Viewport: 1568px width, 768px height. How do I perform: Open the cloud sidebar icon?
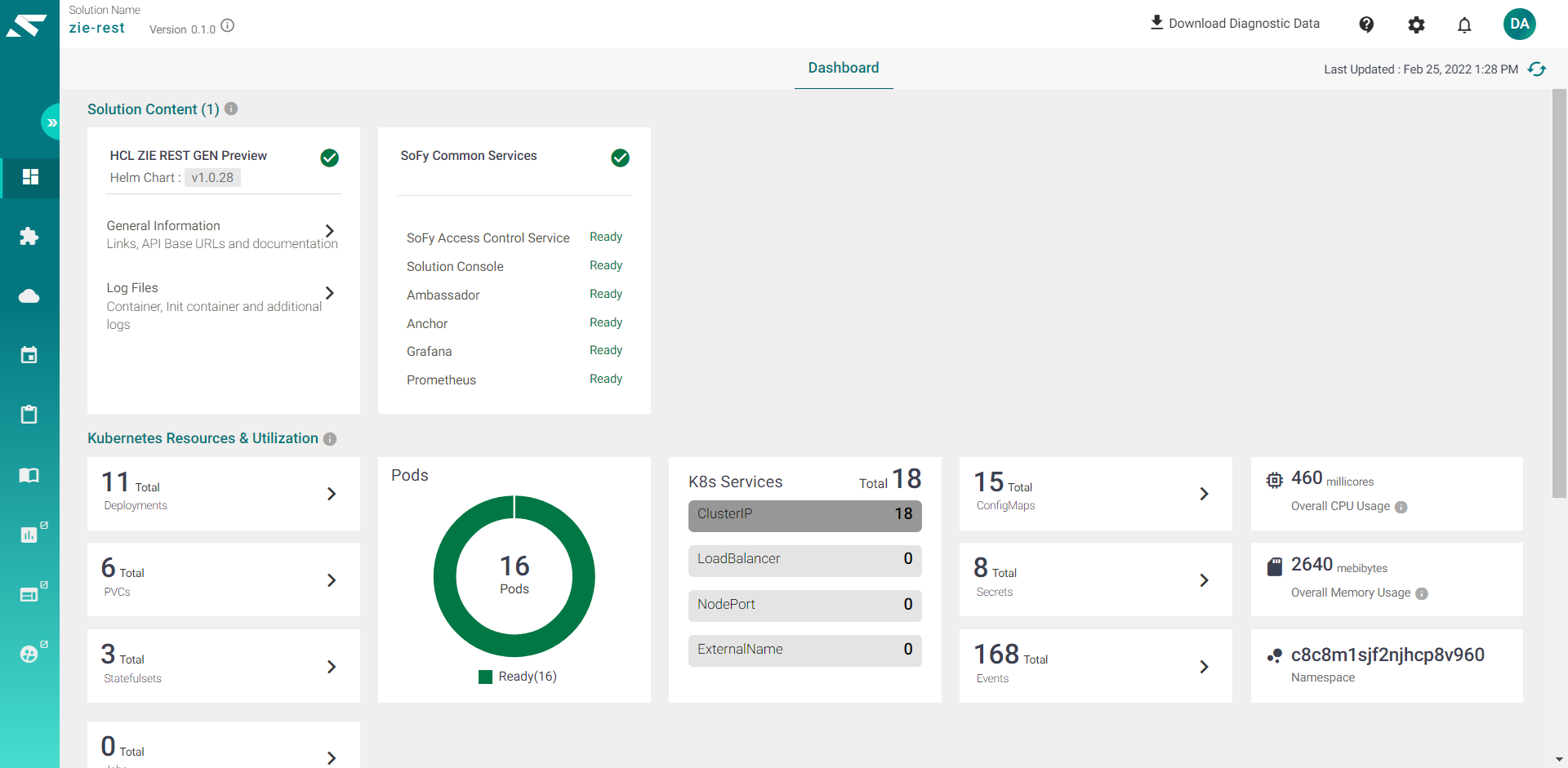(29, 295)
